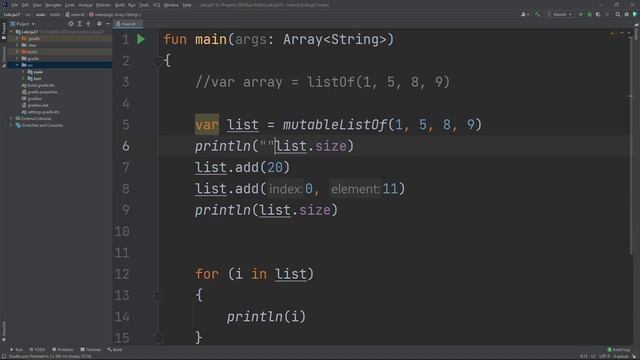Click the Run with Coverage icon in toolbar
Image resolution: width=640 pixels, height=360 pixels.
click(x=598, y=14)
